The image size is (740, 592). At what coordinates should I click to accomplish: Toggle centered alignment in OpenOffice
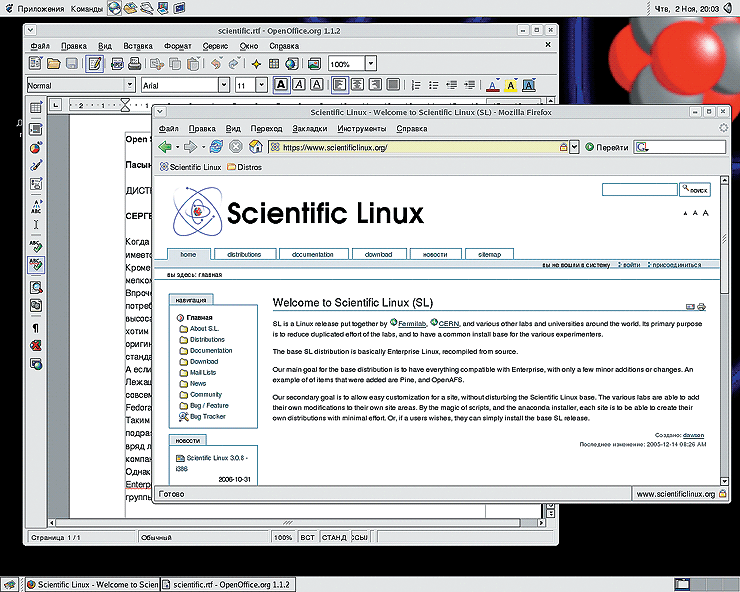click(x=357, y=85)
